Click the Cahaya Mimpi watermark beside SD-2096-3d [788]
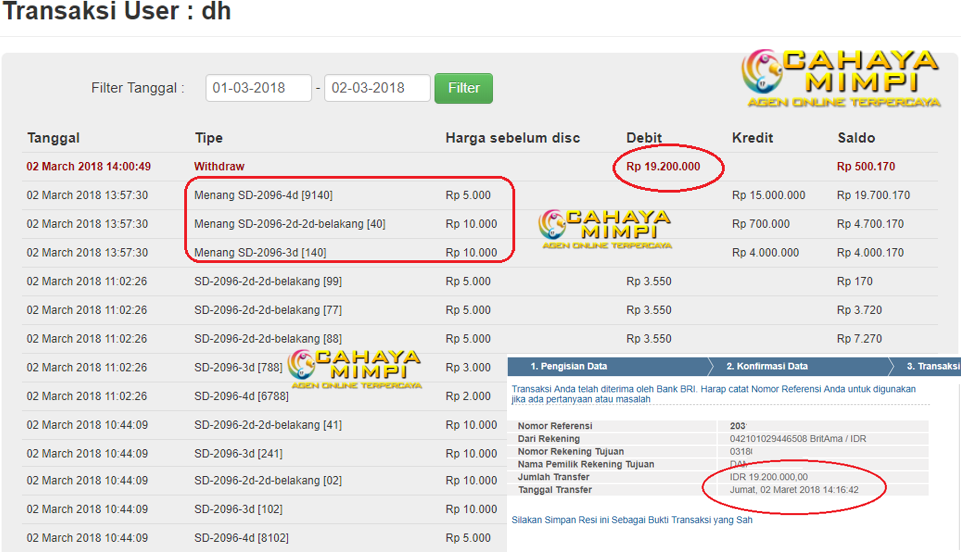Viewport: 961px width, 552px height. (355, 367)
